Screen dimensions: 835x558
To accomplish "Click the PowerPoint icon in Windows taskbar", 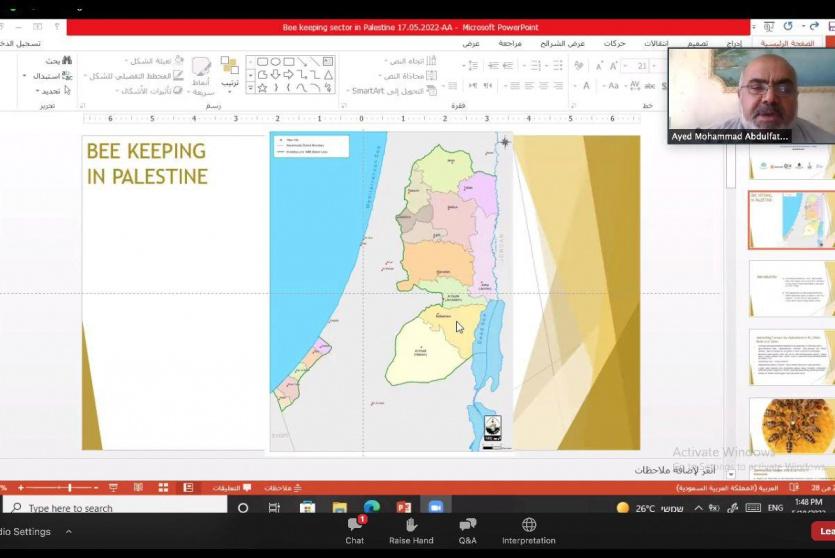I will pos(404,508).
